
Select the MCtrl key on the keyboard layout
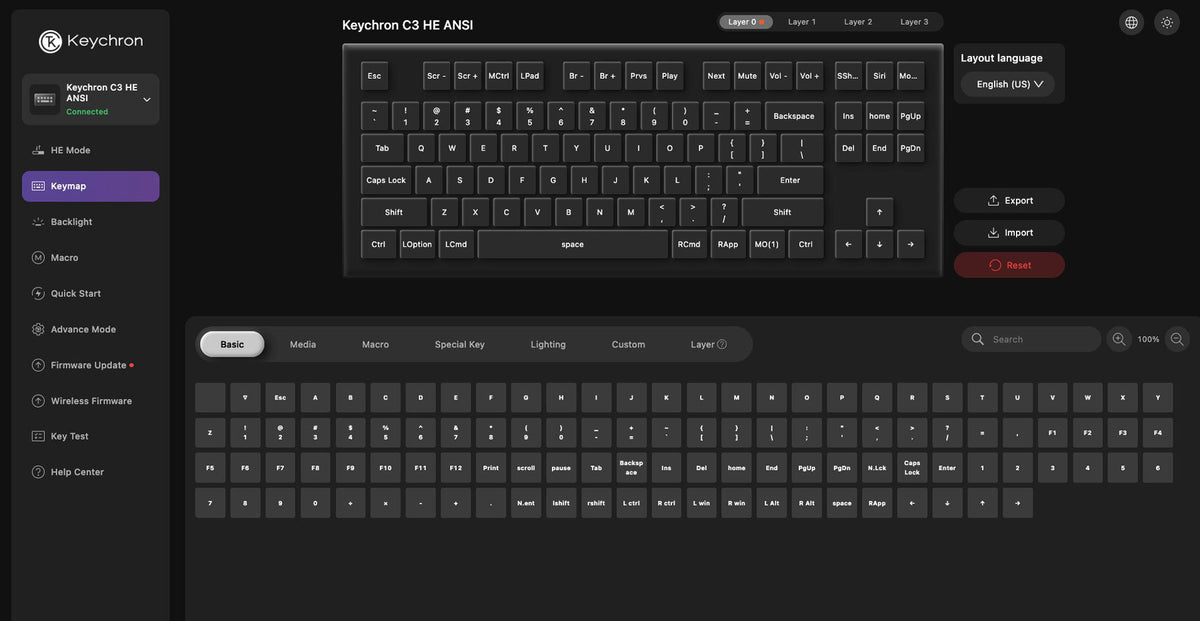[499, 76]
